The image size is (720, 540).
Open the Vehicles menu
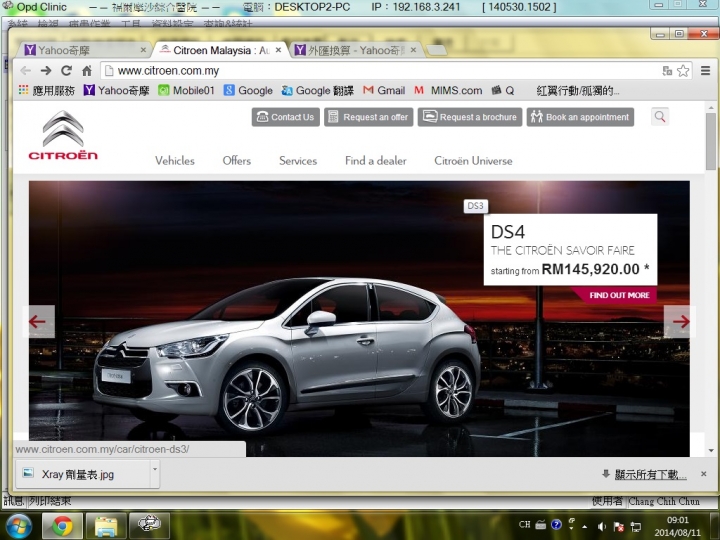point(174,161)
